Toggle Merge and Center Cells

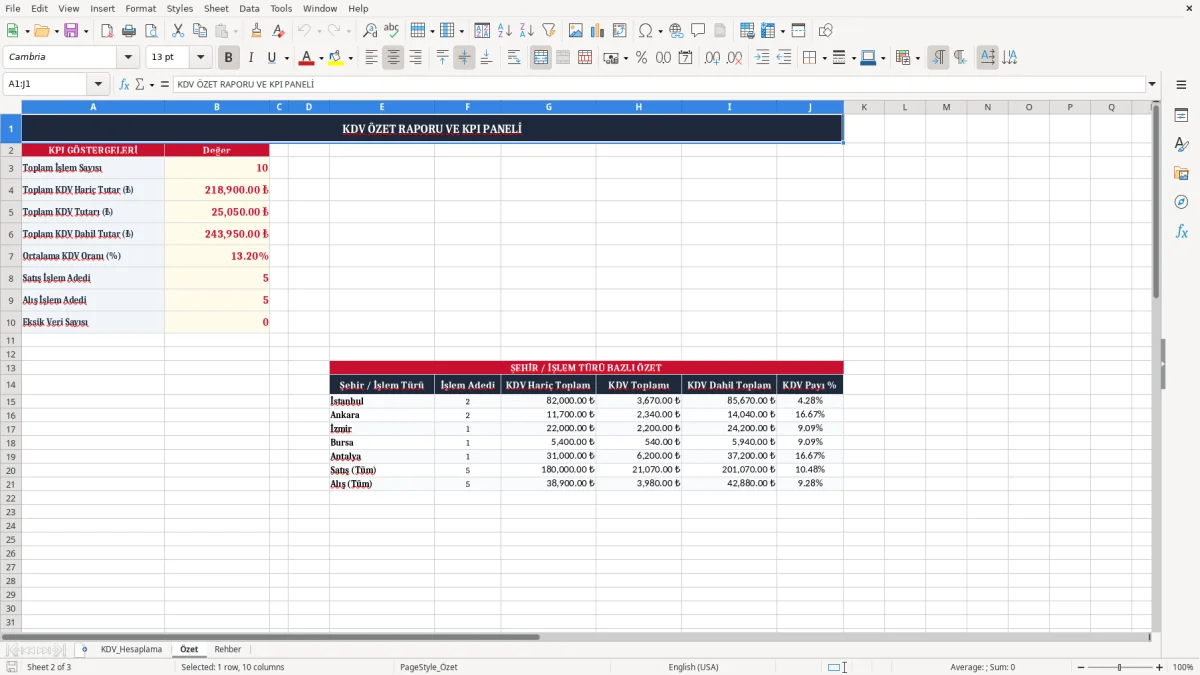(541, 58)
